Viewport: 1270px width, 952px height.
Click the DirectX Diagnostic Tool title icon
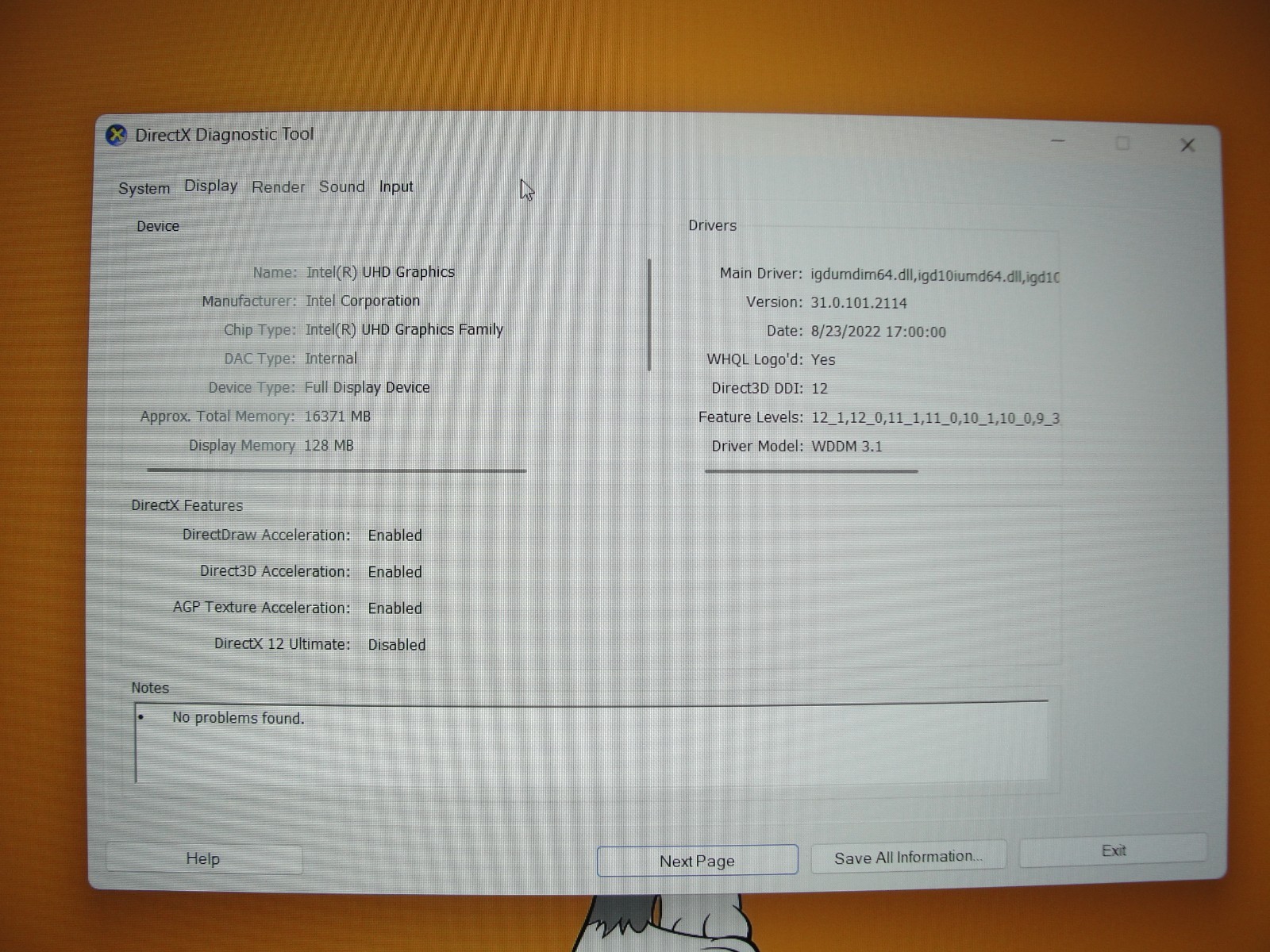pos(117,136)
